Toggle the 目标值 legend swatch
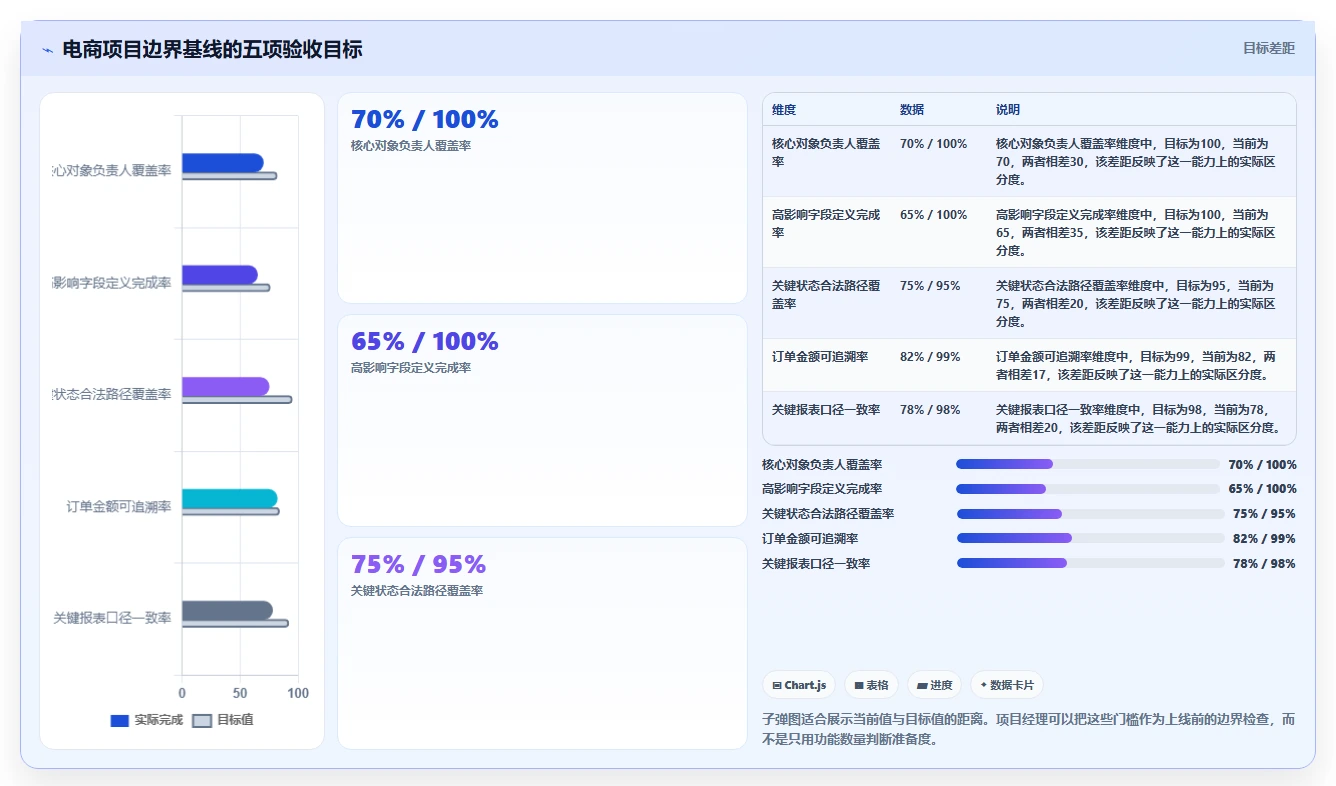1336x786 pixels. coord(202,720)
